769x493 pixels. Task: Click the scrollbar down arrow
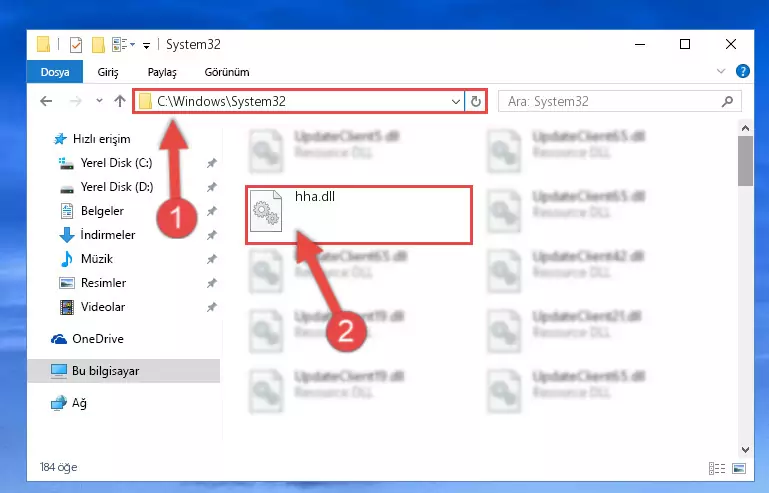click(x=745, y=449)
